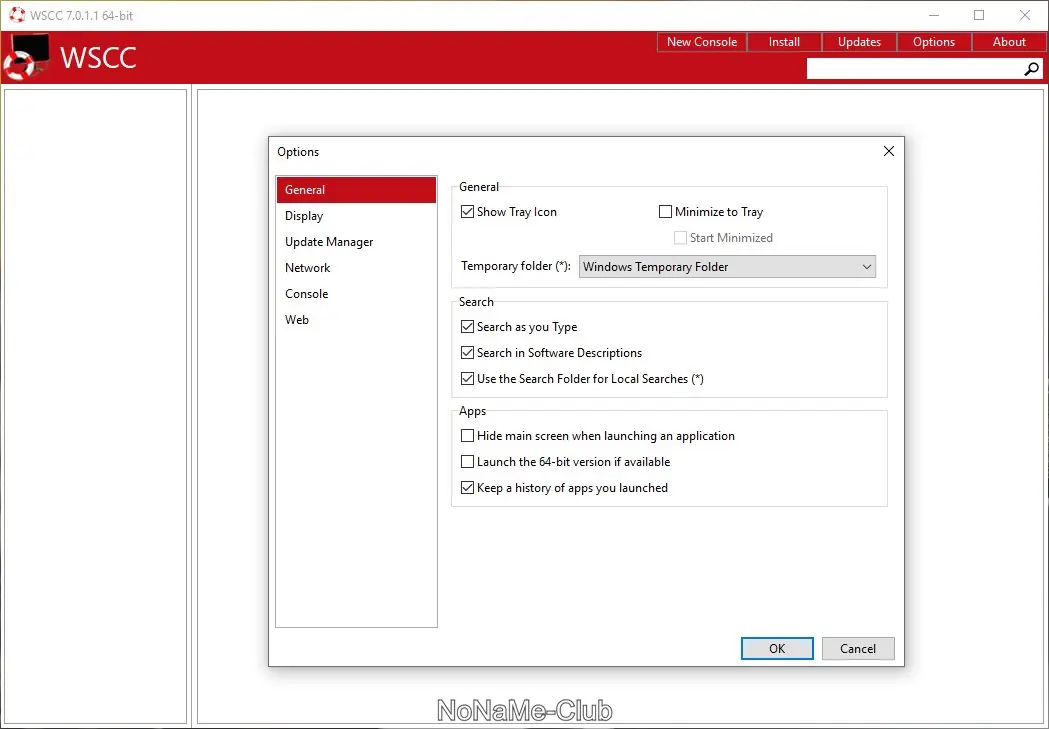1049x729 pixels.
Task: Close the WSCC main window
Action: point(1024,15)
